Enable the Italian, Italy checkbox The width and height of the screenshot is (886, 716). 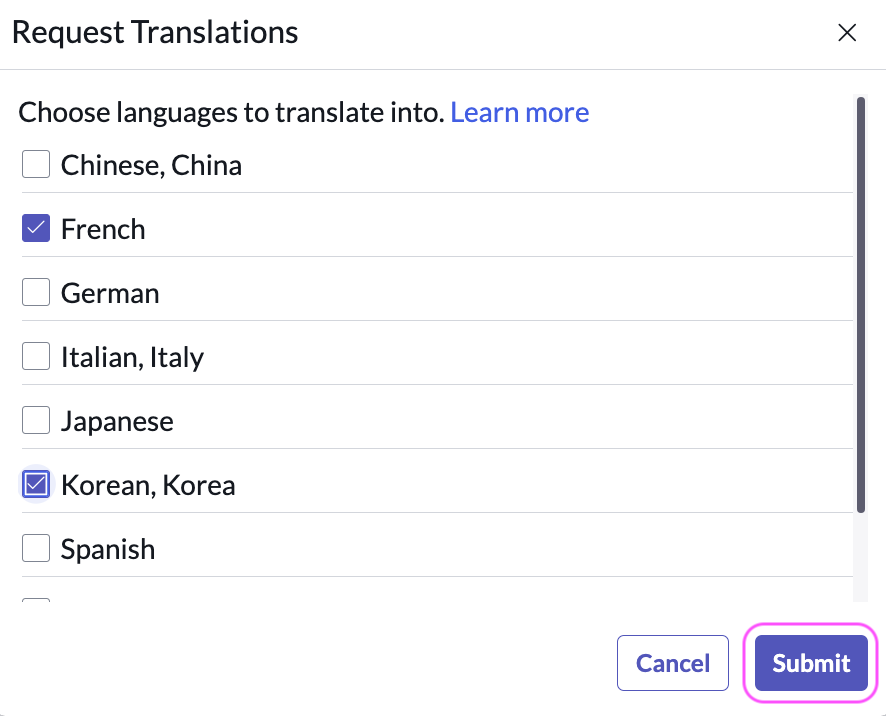click(x=35, y=355)
